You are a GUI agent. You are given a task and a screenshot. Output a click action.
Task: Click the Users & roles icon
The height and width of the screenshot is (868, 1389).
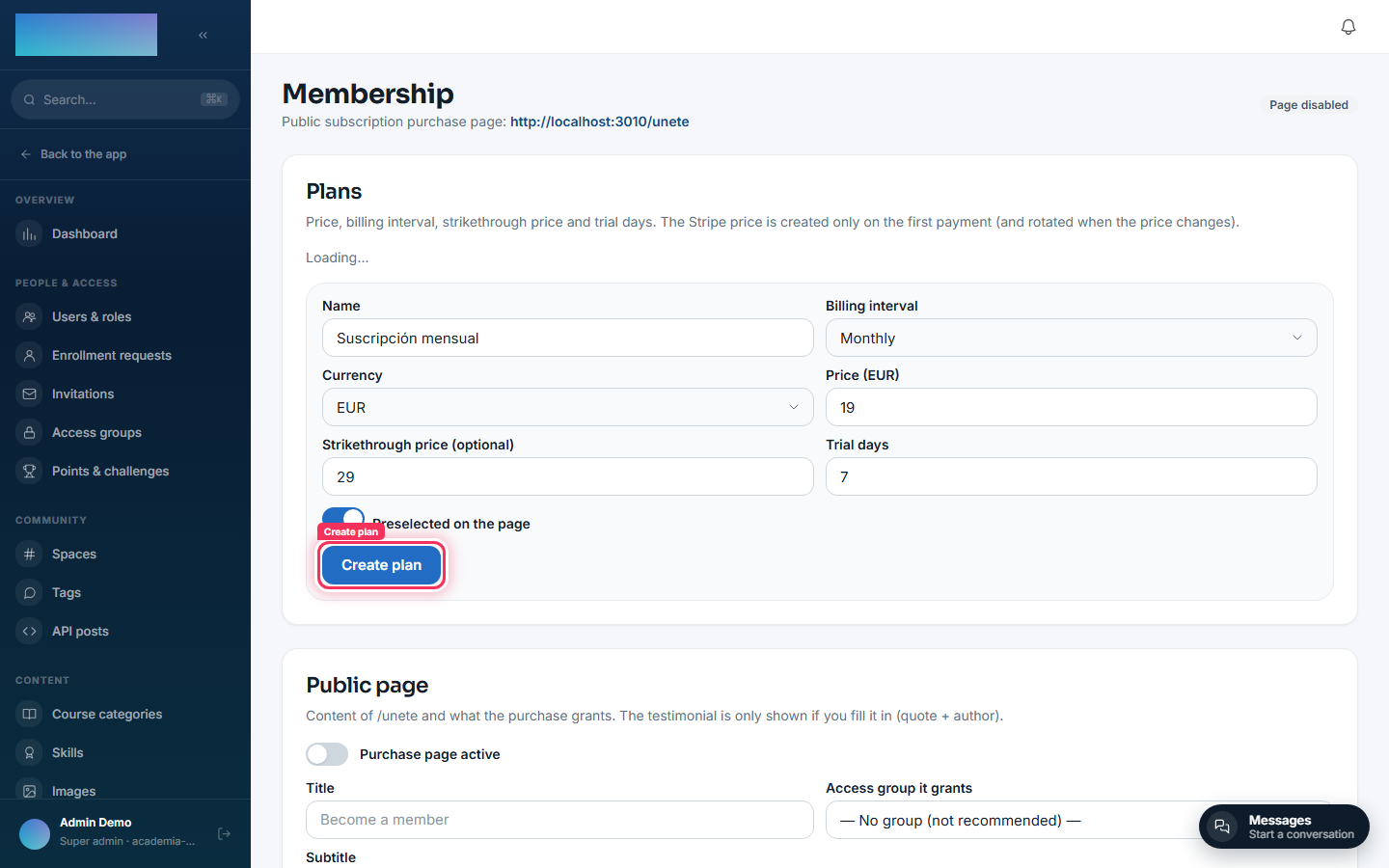pos(29,317)
